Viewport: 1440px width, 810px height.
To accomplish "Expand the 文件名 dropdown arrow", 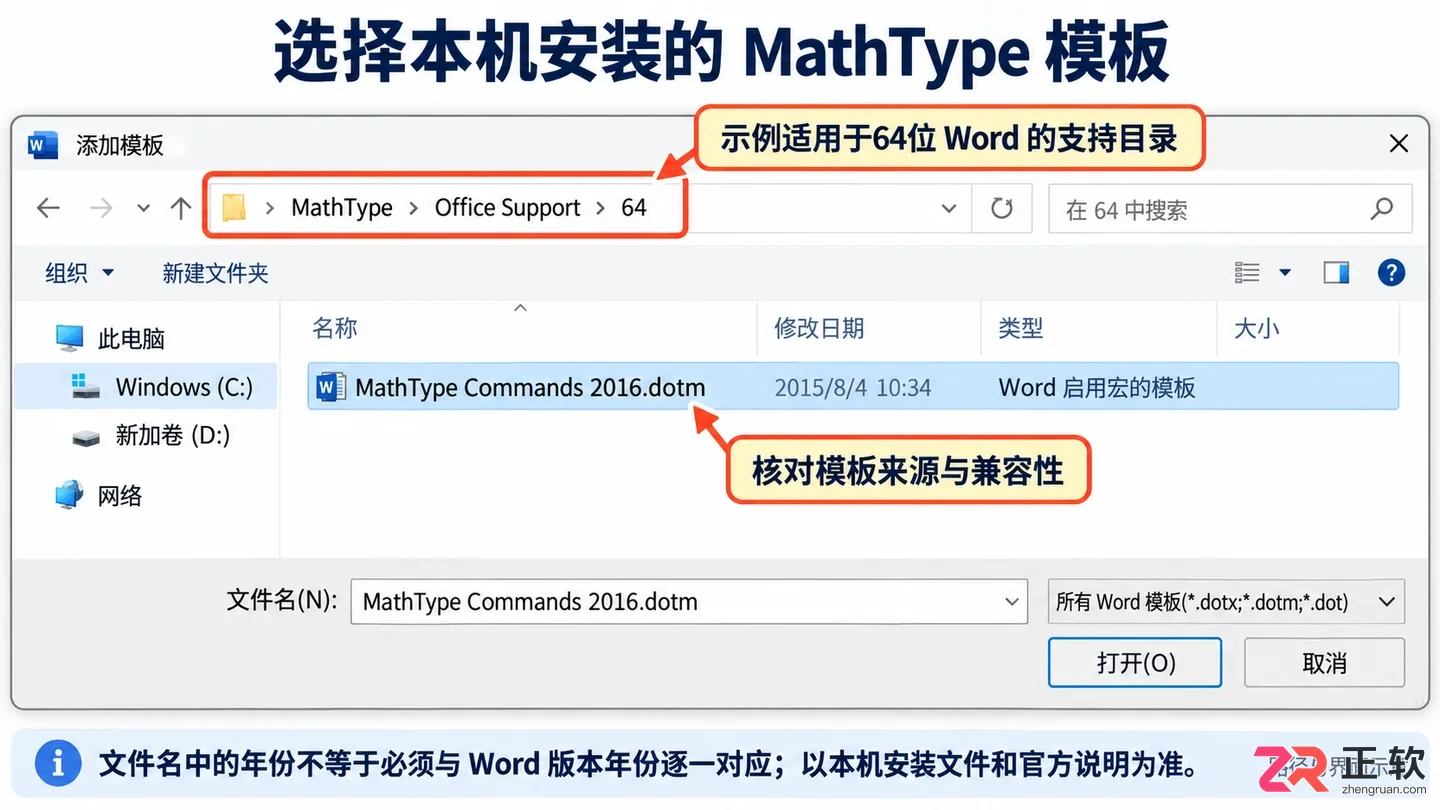I will (x=1010, y=601).
